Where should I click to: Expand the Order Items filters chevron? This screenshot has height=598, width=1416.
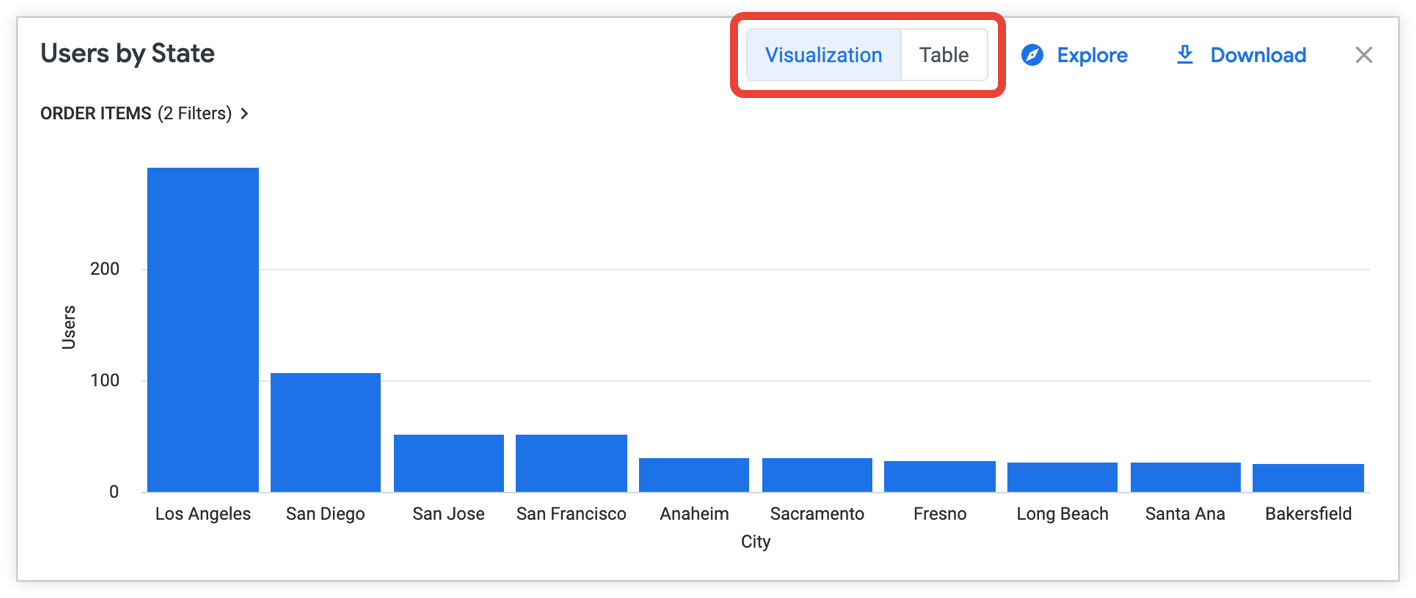coord(244,114)
